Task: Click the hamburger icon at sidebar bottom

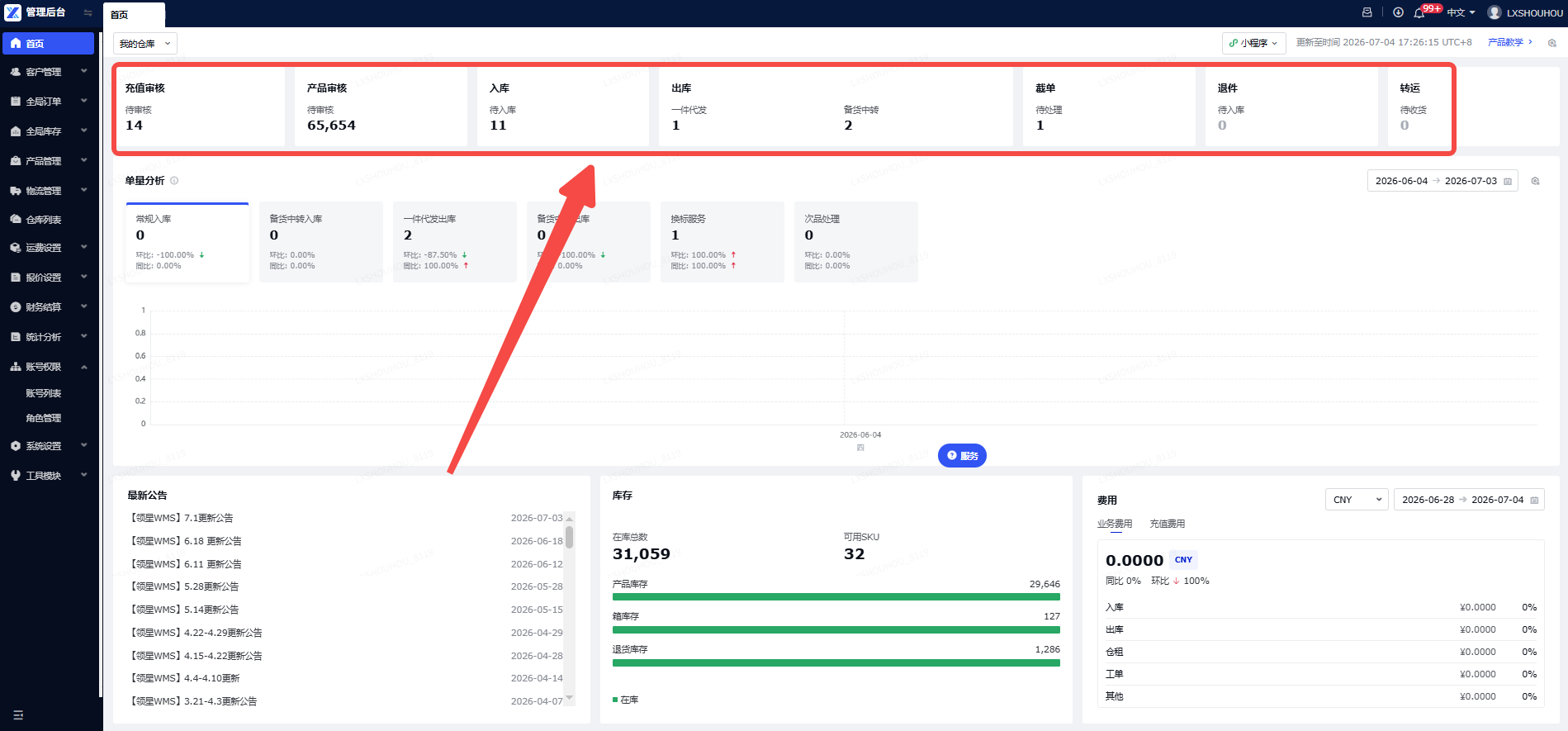Action: (18, 715)
